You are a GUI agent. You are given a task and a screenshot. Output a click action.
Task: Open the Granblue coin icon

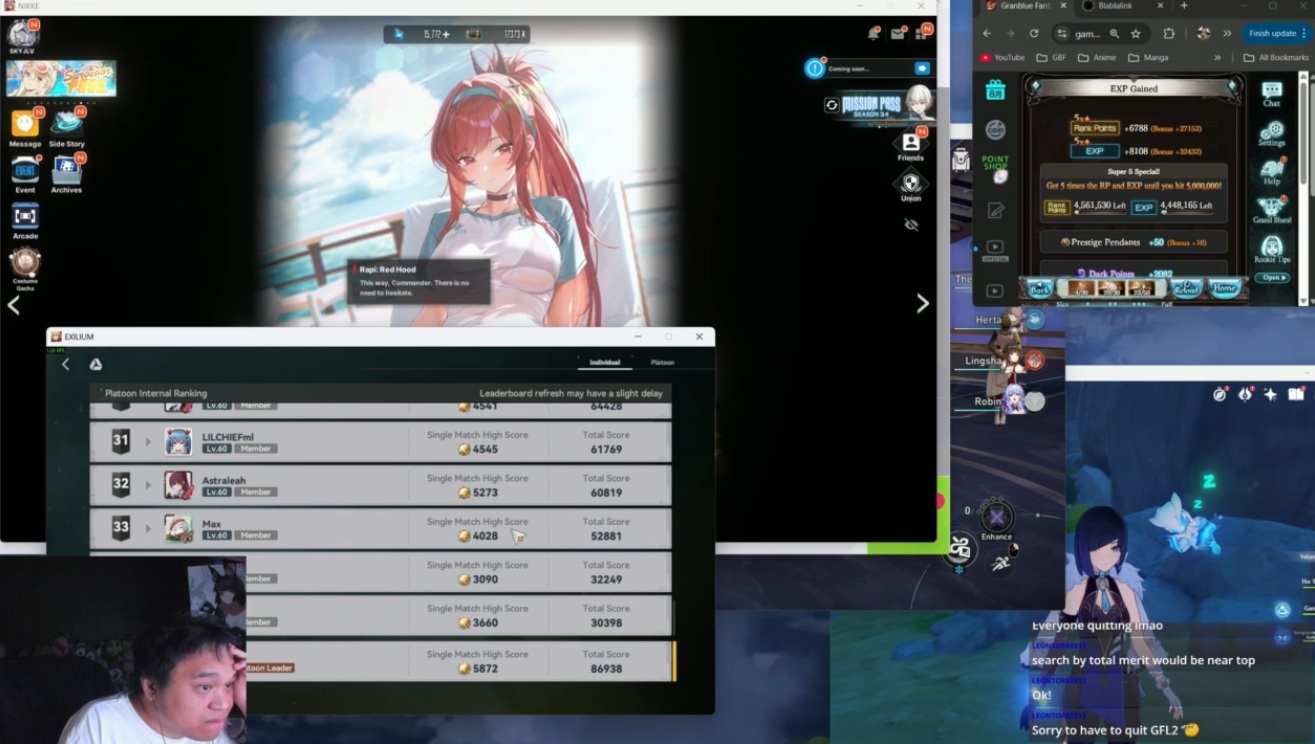pos(995,130)
